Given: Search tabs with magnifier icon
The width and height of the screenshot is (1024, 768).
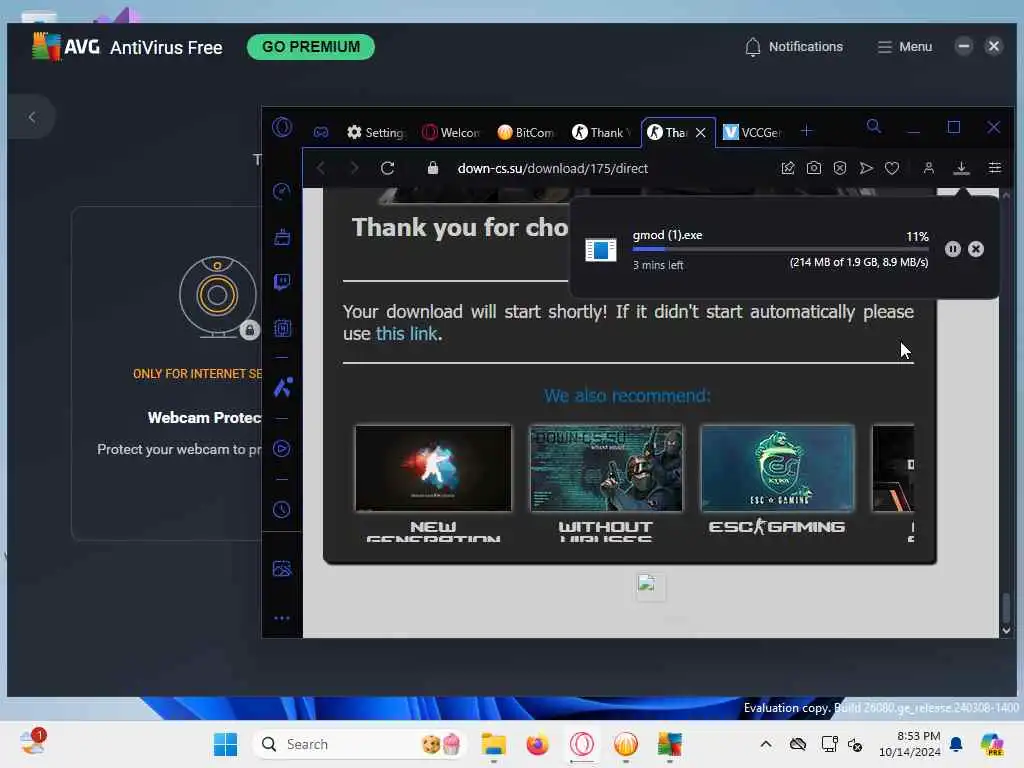Looking at the screenshot, I should (x=874, y=127).
